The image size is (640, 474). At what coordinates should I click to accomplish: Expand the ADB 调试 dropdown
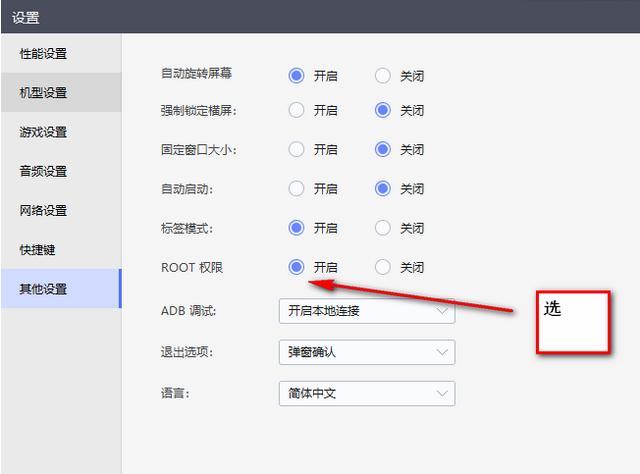[x=366, y=311]
